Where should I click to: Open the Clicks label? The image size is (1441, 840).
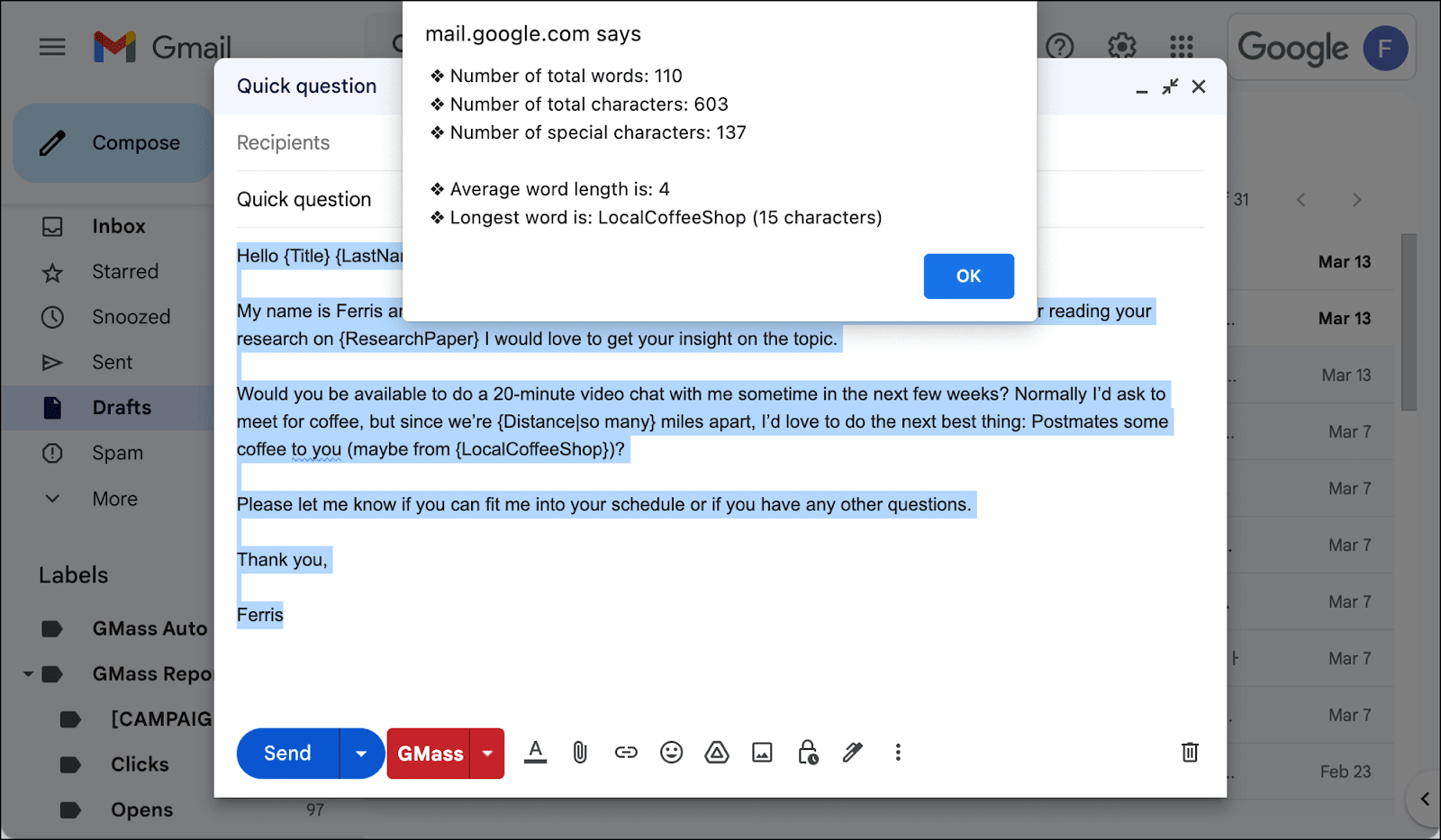point(140,764)
